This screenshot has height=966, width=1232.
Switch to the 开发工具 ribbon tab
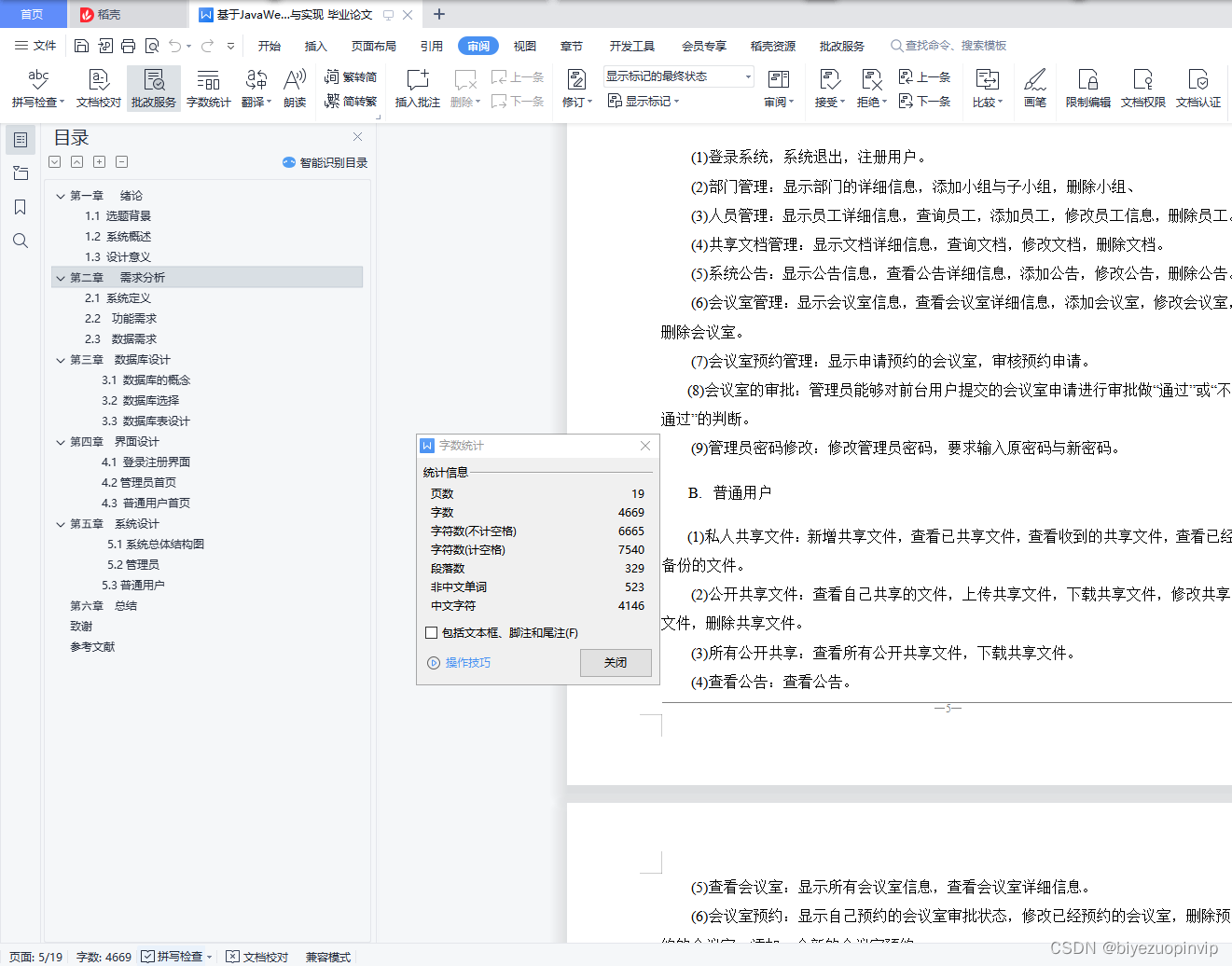tap(632, 46)
